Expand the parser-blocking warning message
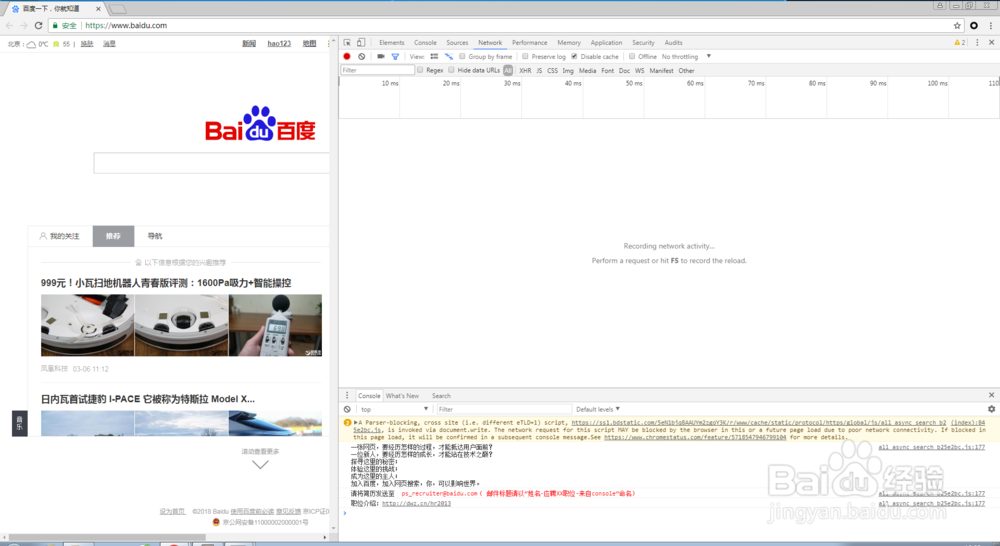The height and width of the screenshot is (546, 1000). coord(357,422)
